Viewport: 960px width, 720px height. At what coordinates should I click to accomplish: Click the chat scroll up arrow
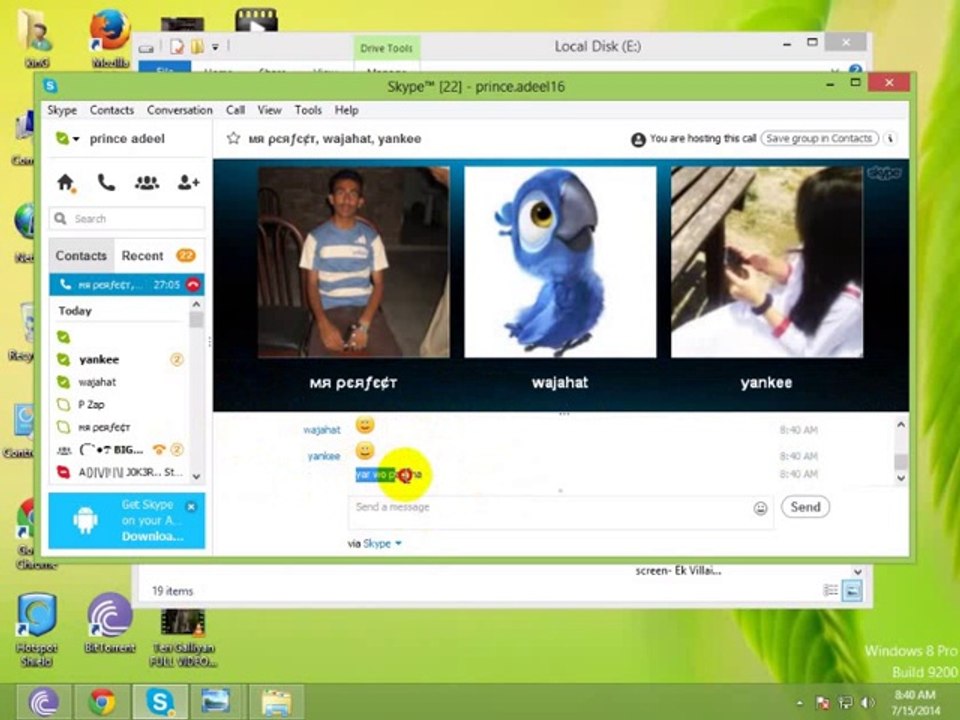(901, 424)
